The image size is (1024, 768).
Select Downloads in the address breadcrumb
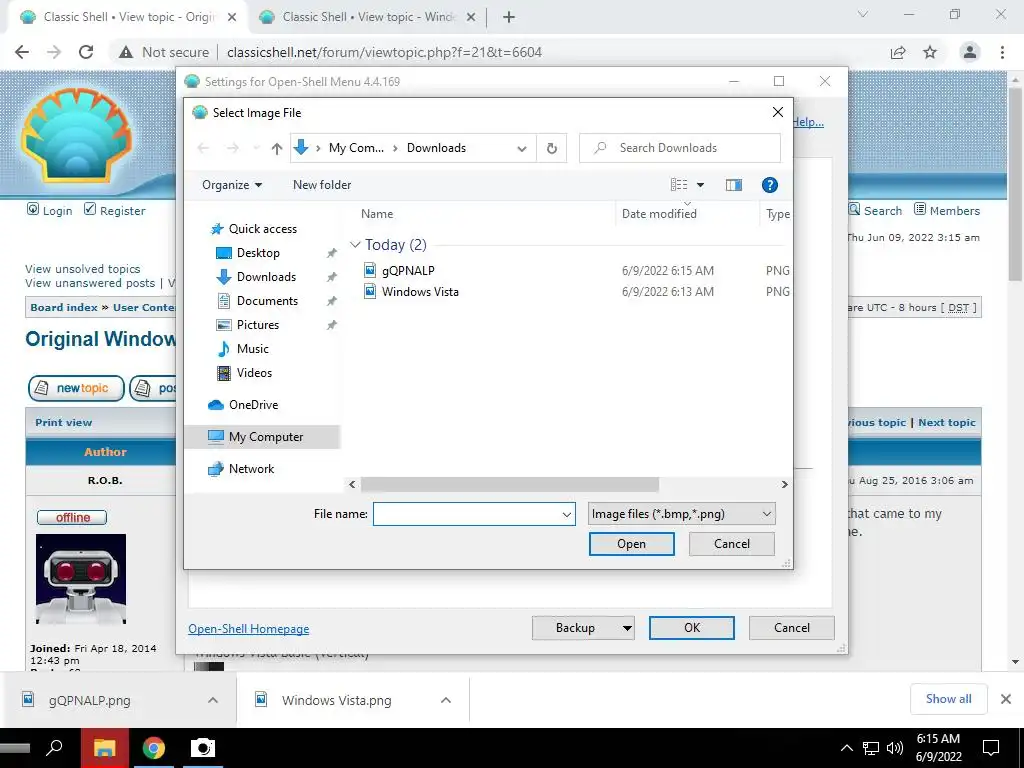(436, 148)
